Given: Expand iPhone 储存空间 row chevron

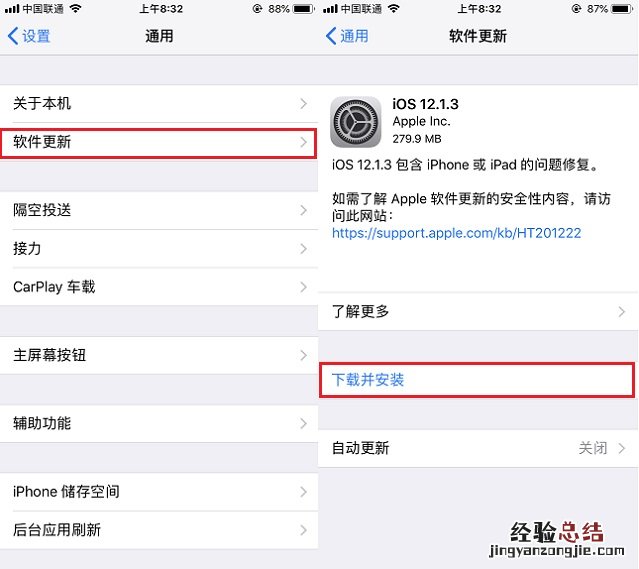Looking at the screenshot, I should coord(304,492).
